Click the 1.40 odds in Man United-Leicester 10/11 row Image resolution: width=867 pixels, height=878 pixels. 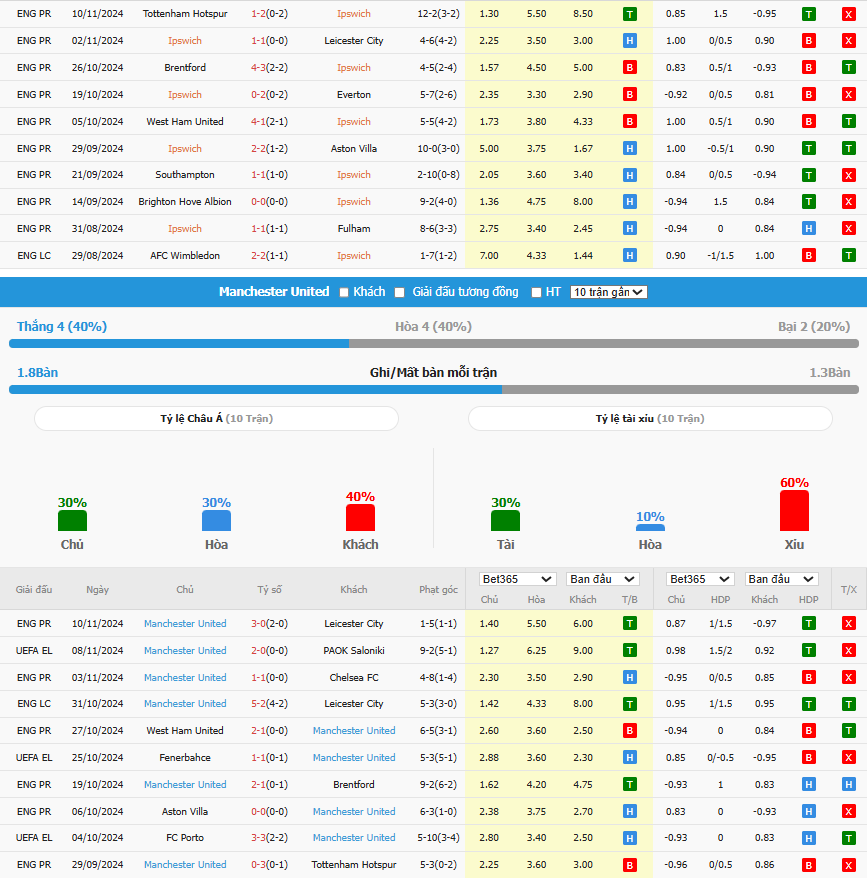click(x=489, y=623)
